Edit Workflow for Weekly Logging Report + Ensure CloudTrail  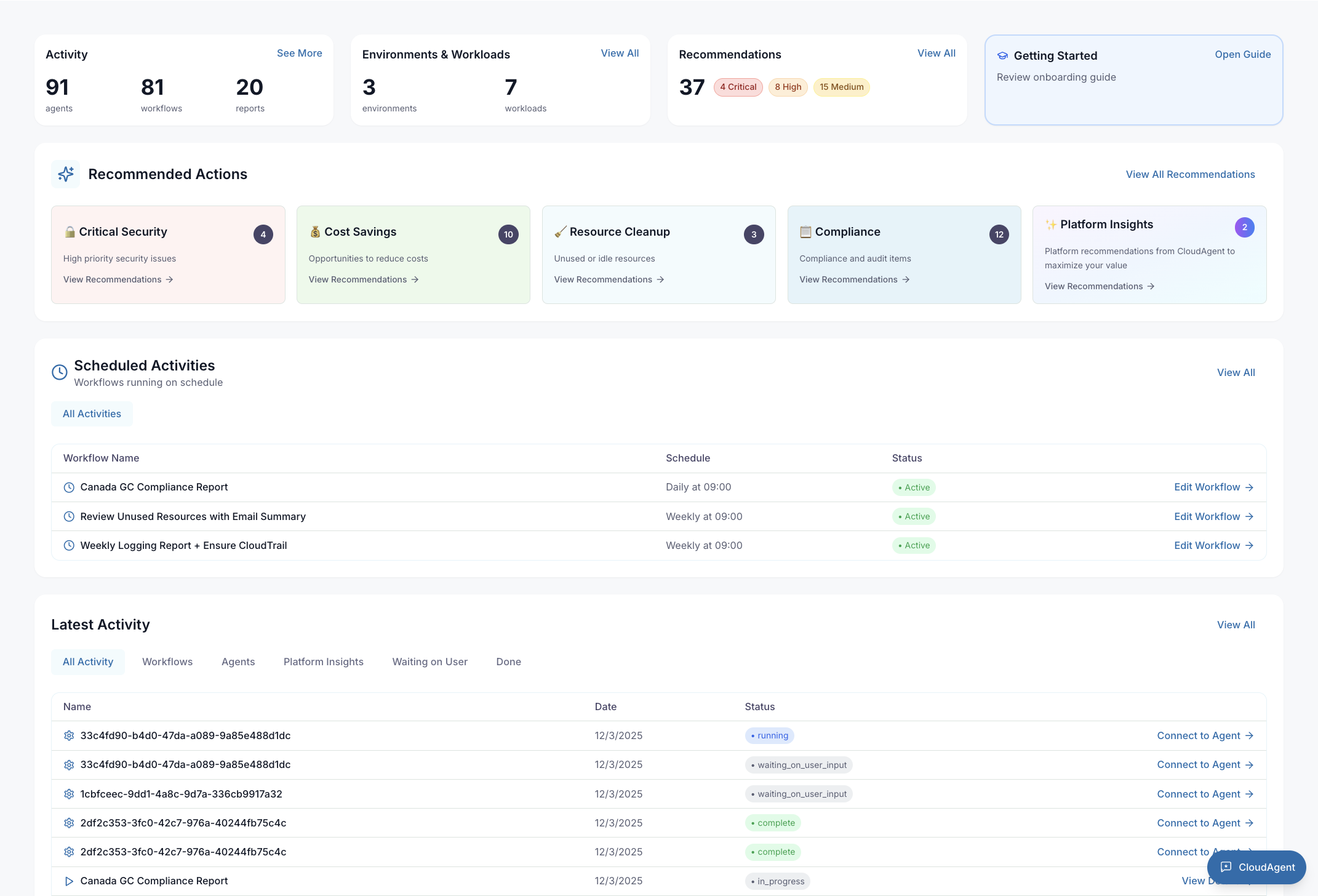tap(1213, 545)
